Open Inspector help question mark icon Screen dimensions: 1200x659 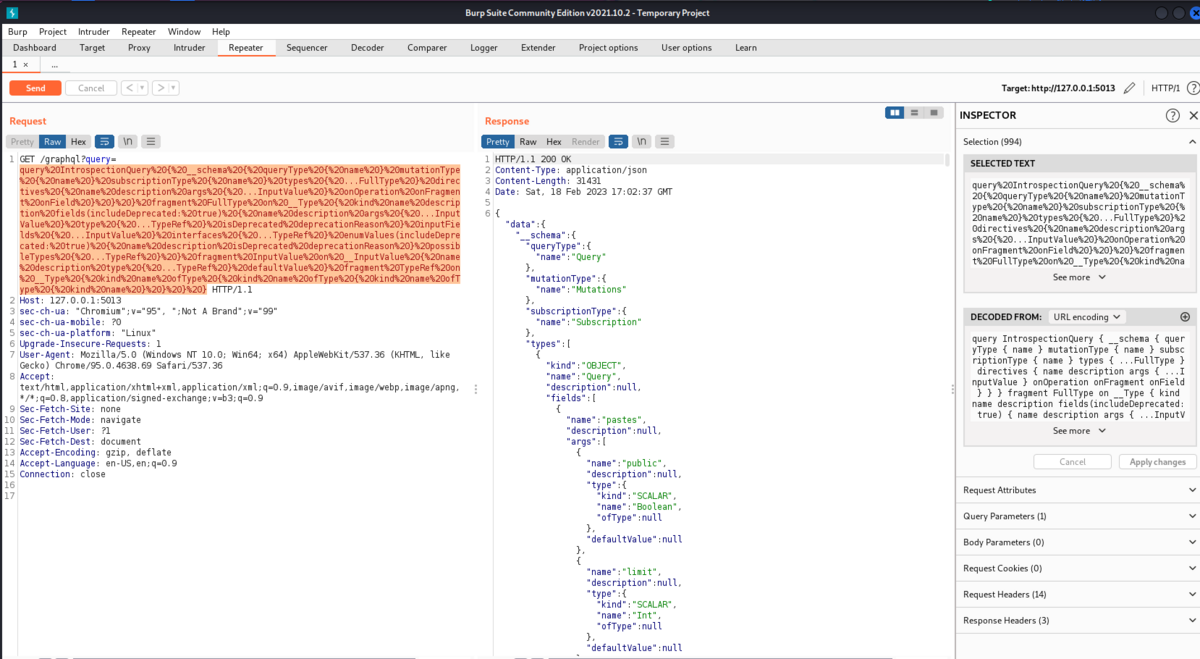click(1172, 115)
